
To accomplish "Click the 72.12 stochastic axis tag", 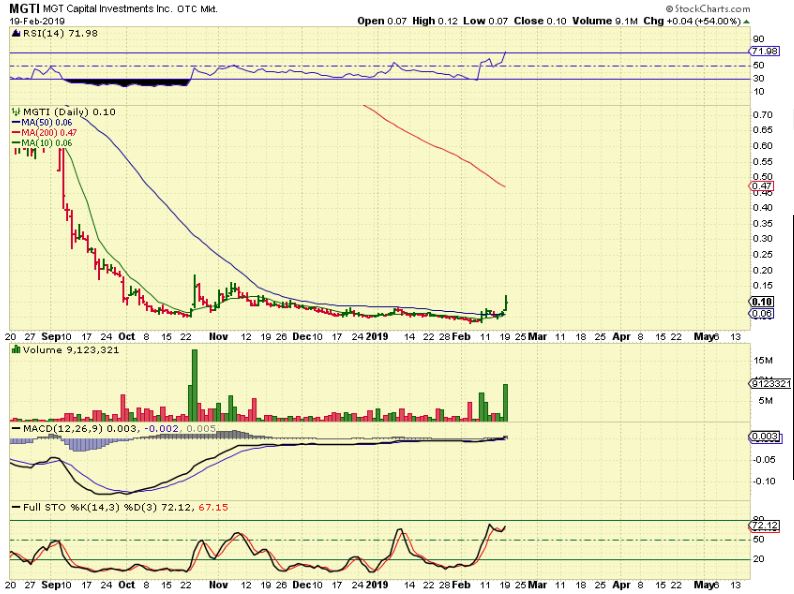I will 764,526.
